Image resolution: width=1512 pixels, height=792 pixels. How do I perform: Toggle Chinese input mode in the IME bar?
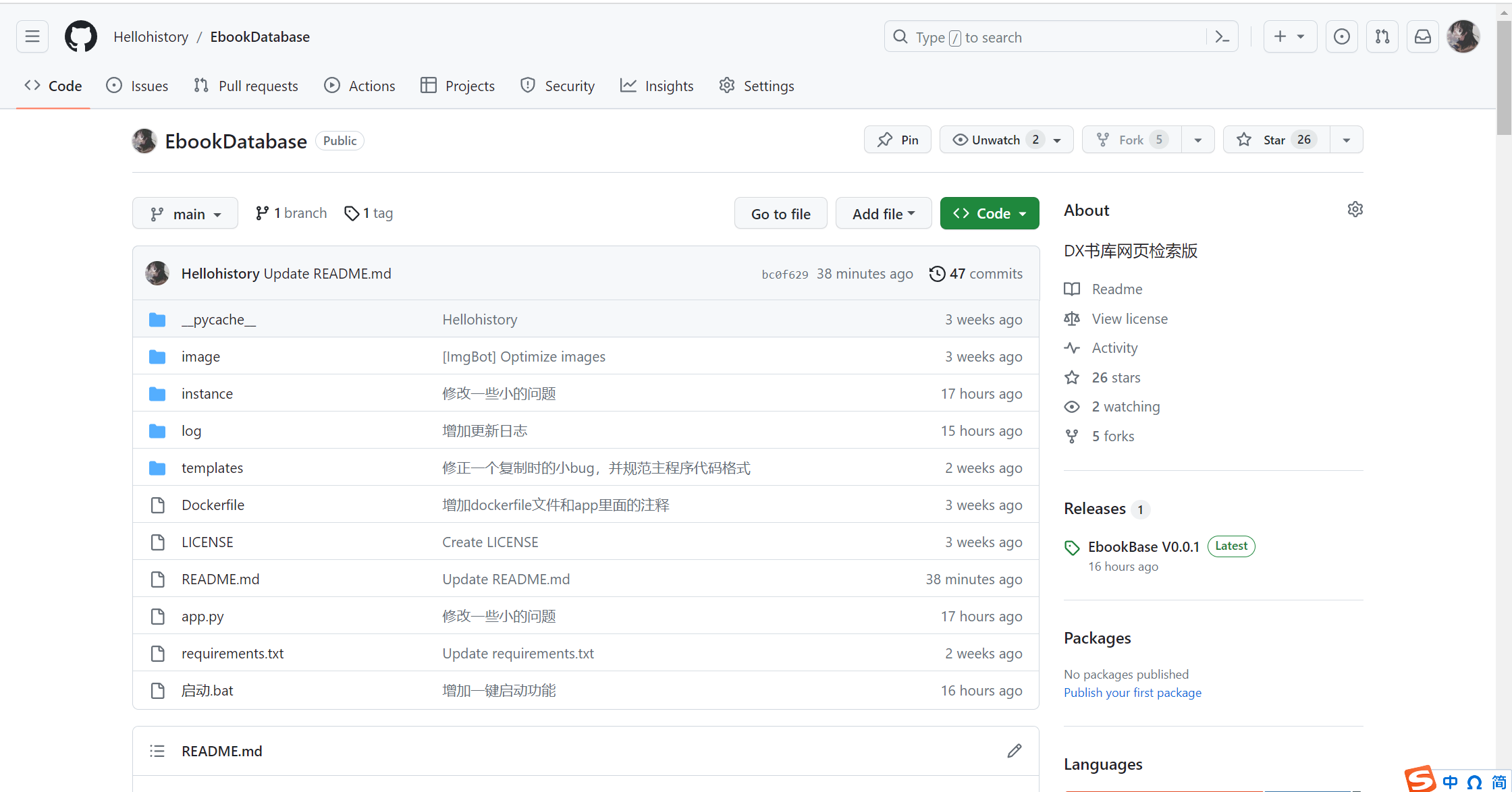(x=1450, y=782)
